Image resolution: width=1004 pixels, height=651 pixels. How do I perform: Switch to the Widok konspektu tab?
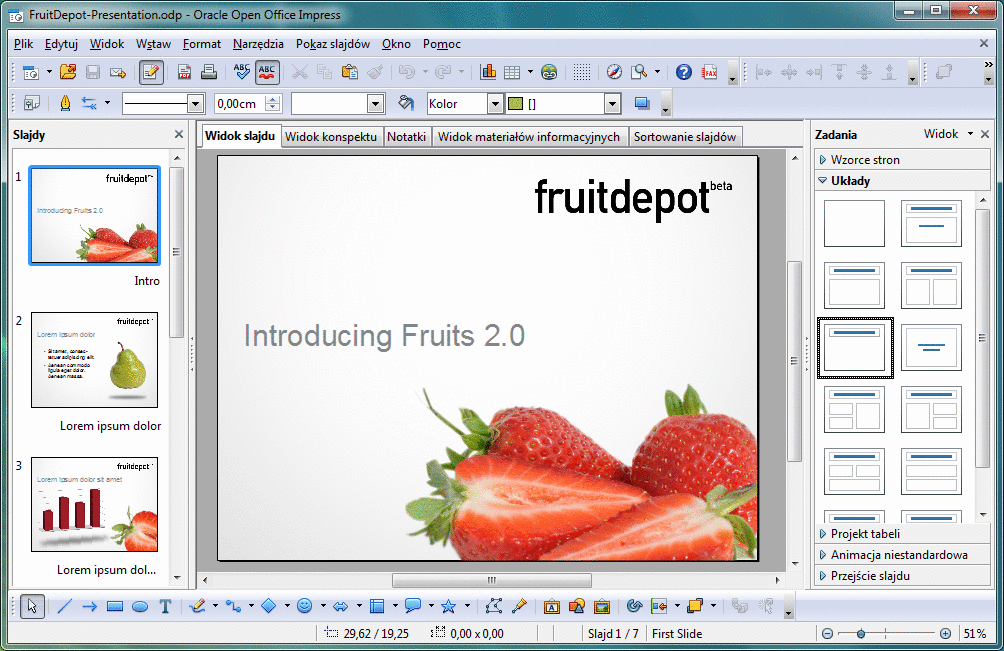point(331,136)
